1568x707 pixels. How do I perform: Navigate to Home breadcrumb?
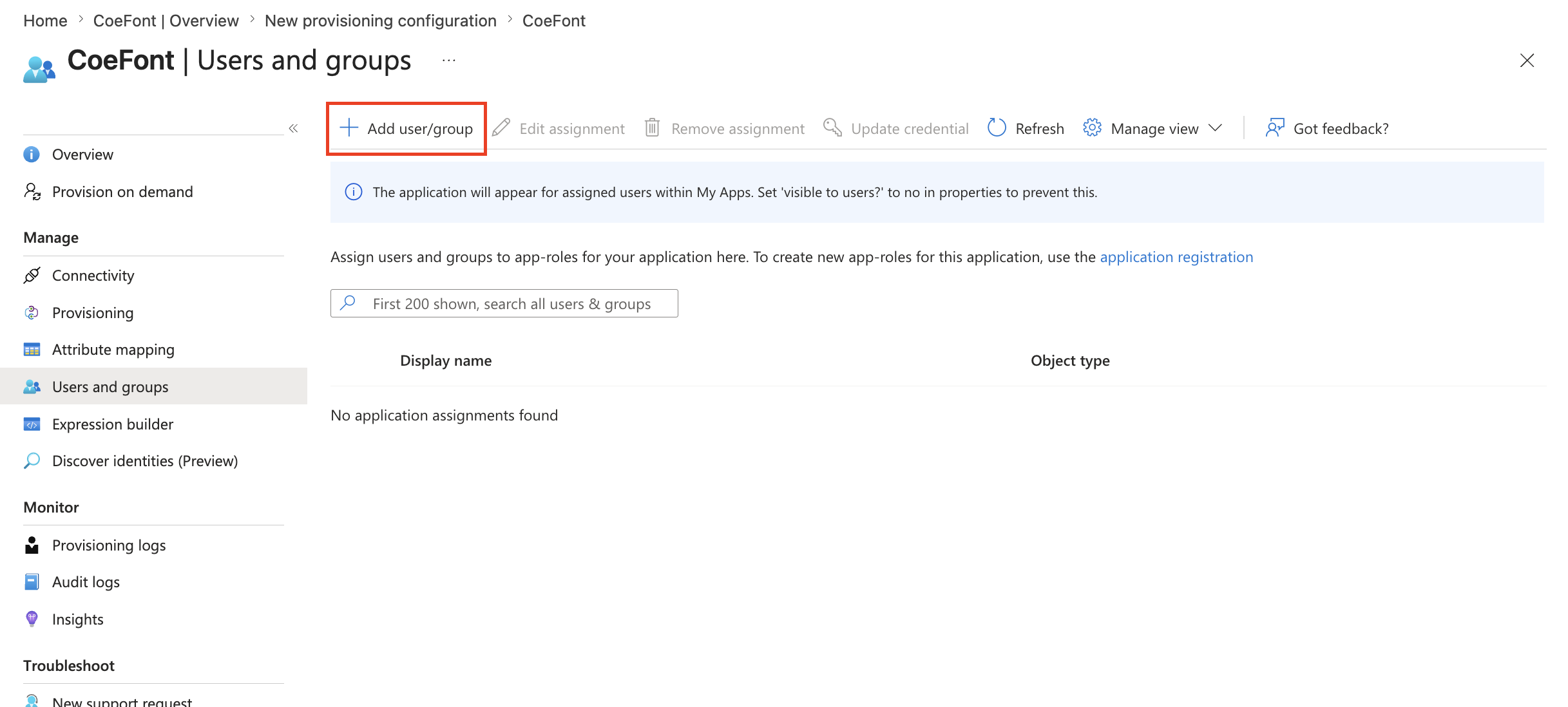tap(45, 21)
